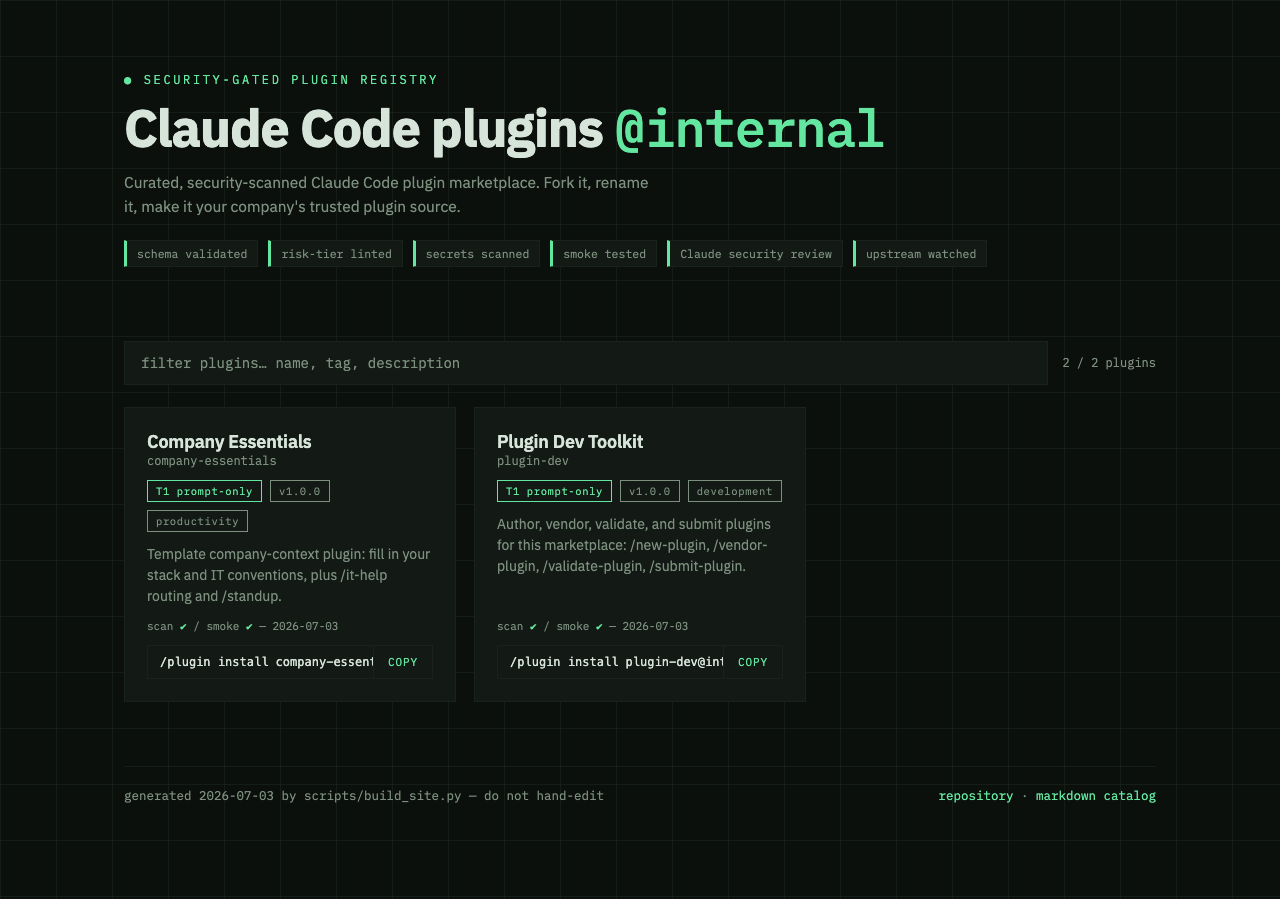Viewport: 1280px width, 899px height.
Task: Click the productivity tag
Action: pyautogui.click(x=197, y=521)
